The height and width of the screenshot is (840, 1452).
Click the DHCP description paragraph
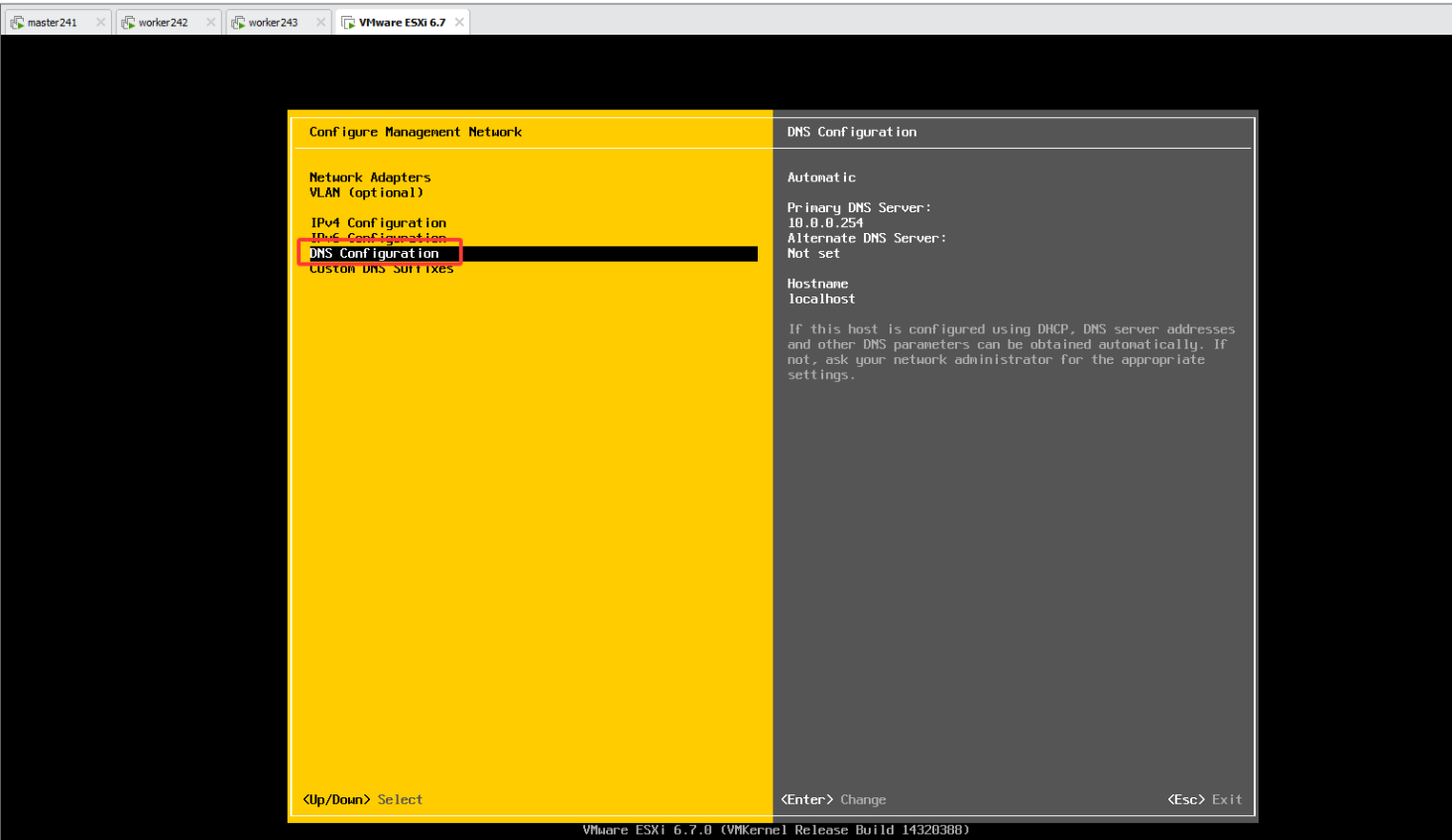tap(1012, 352)
